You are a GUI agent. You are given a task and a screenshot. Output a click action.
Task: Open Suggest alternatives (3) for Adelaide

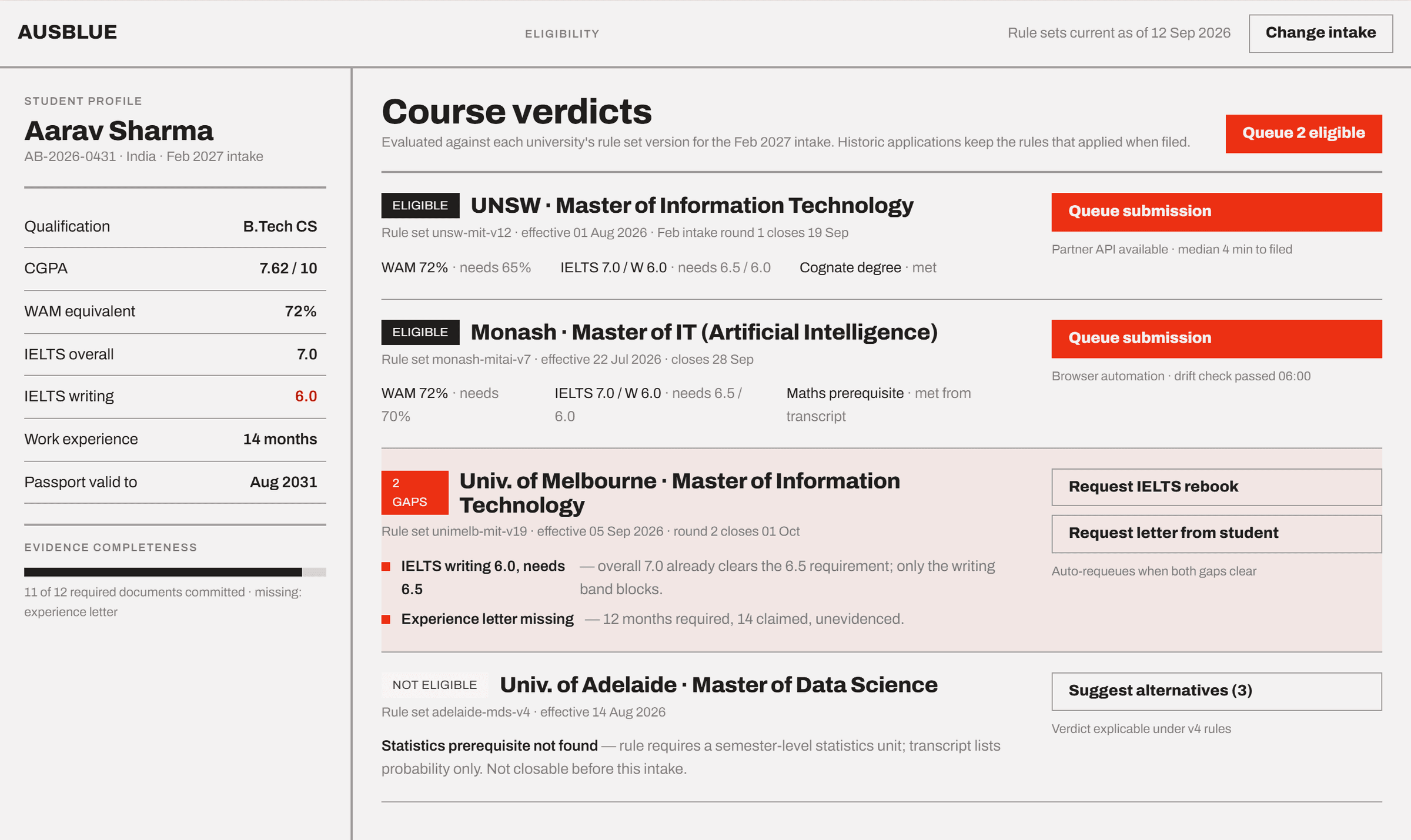(x=1216, y=691)
